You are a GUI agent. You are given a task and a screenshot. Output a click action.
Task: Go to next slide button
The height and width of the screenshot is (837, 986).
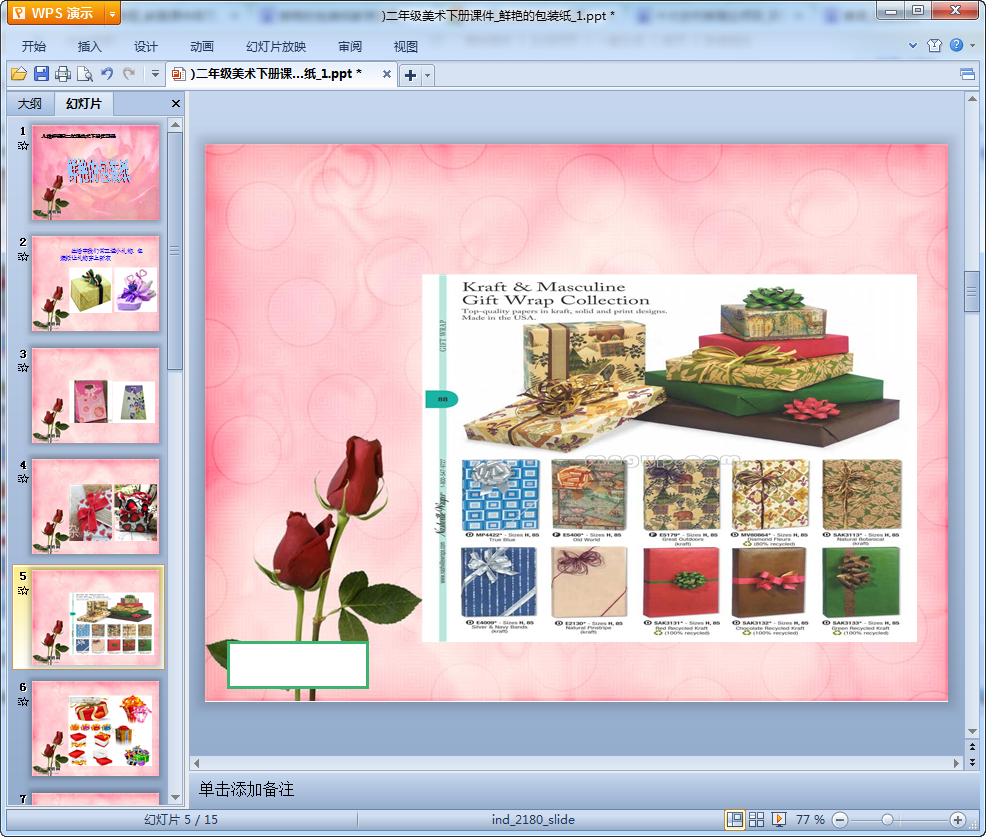(972, 762)
